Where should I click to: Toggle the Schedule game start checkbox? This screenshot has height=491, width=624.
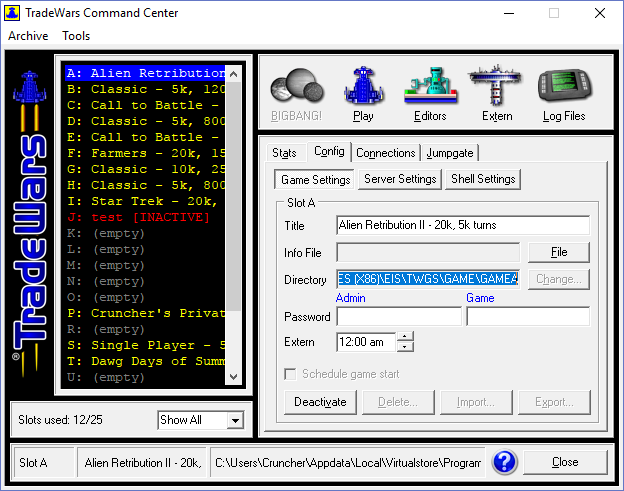291,373
